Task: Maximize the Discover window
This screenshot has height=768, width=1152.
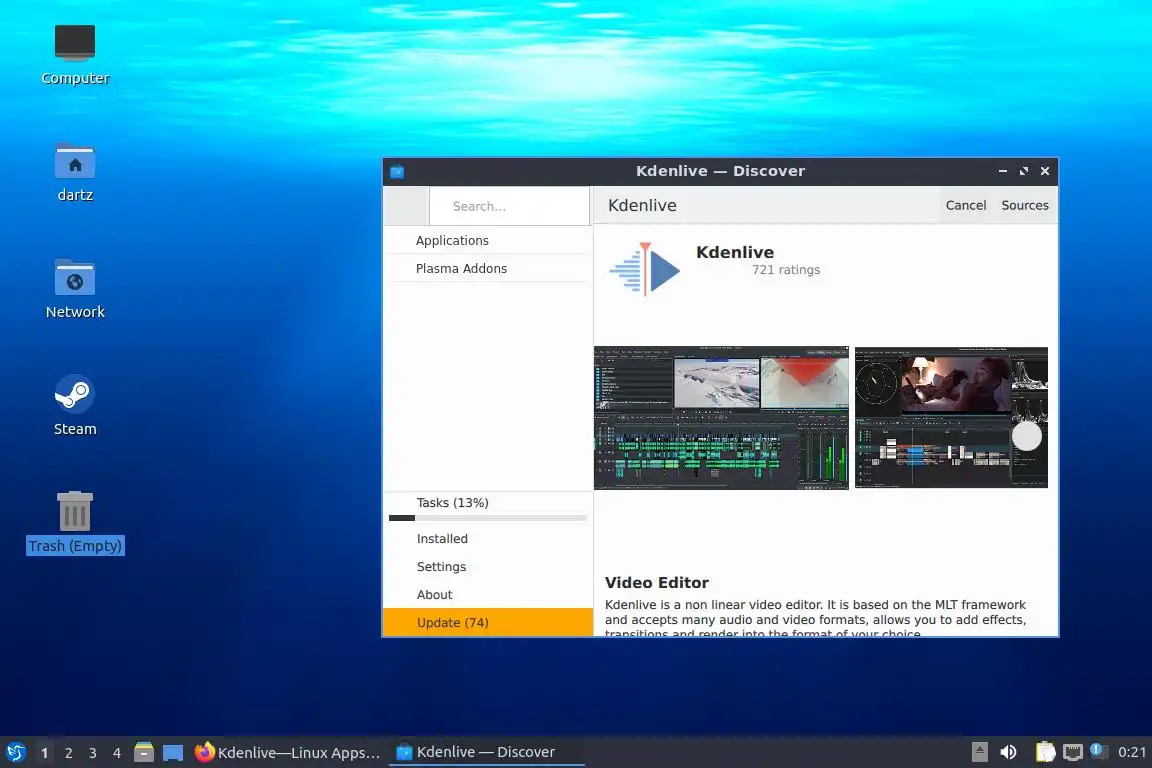Action: click(1023, 171)
